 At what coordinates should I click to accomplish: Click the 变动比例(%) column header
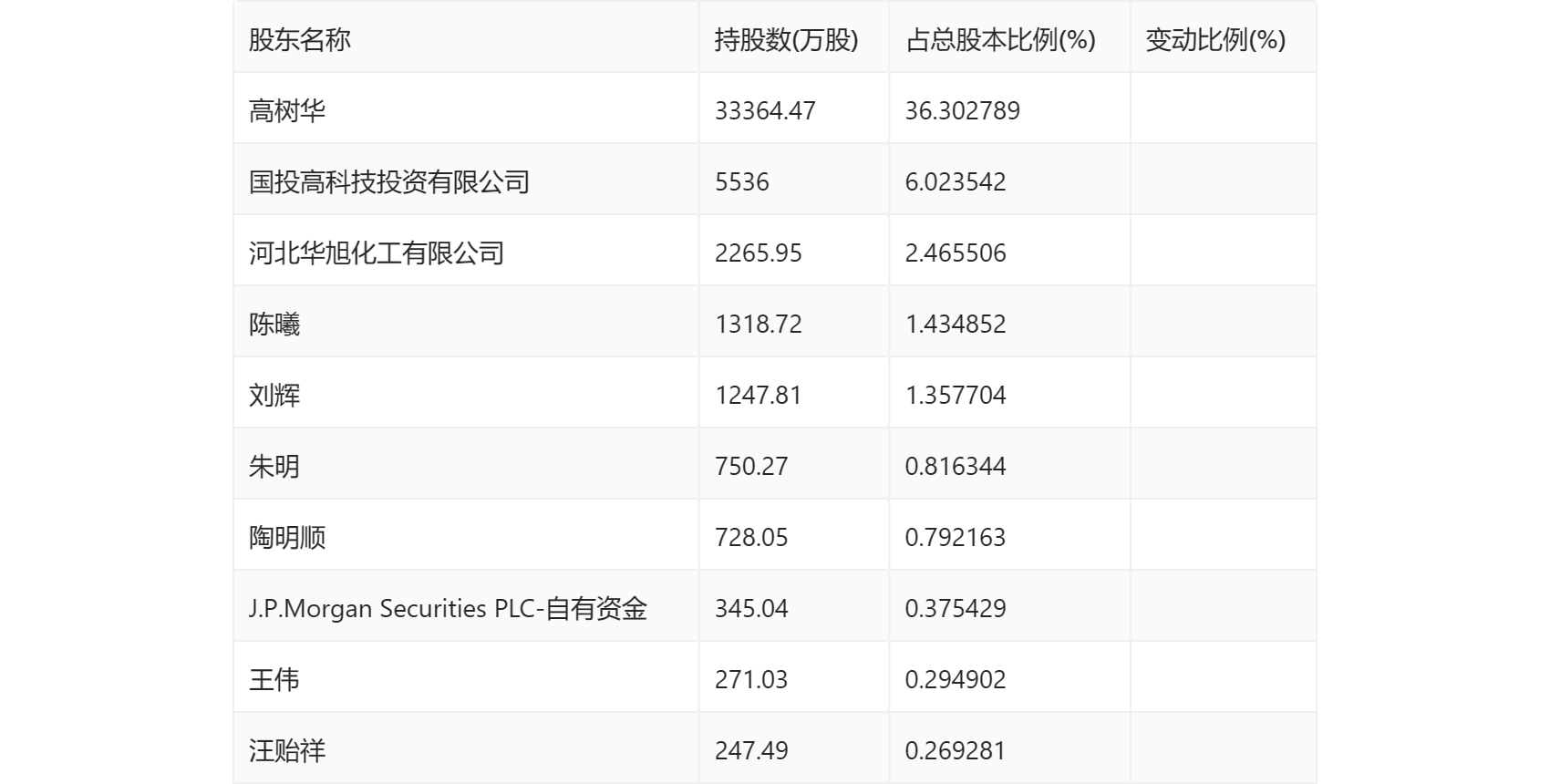(x=1215, y=39)
